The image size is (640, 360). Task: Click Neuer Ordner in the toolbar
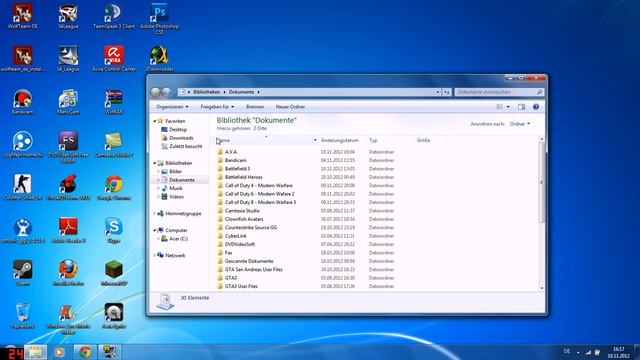290,107
